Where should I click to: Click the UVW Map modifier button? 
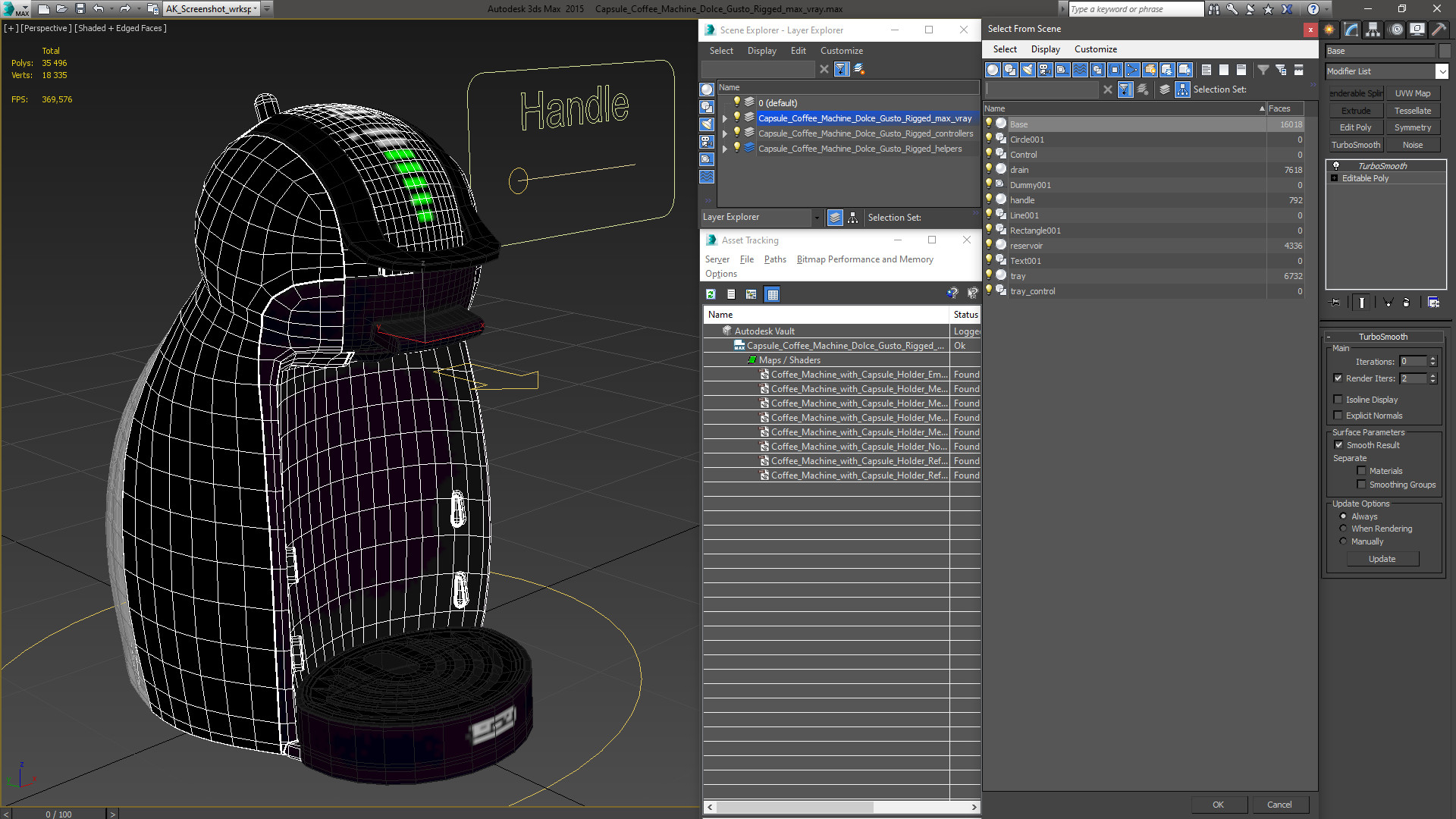[1412, 93]
